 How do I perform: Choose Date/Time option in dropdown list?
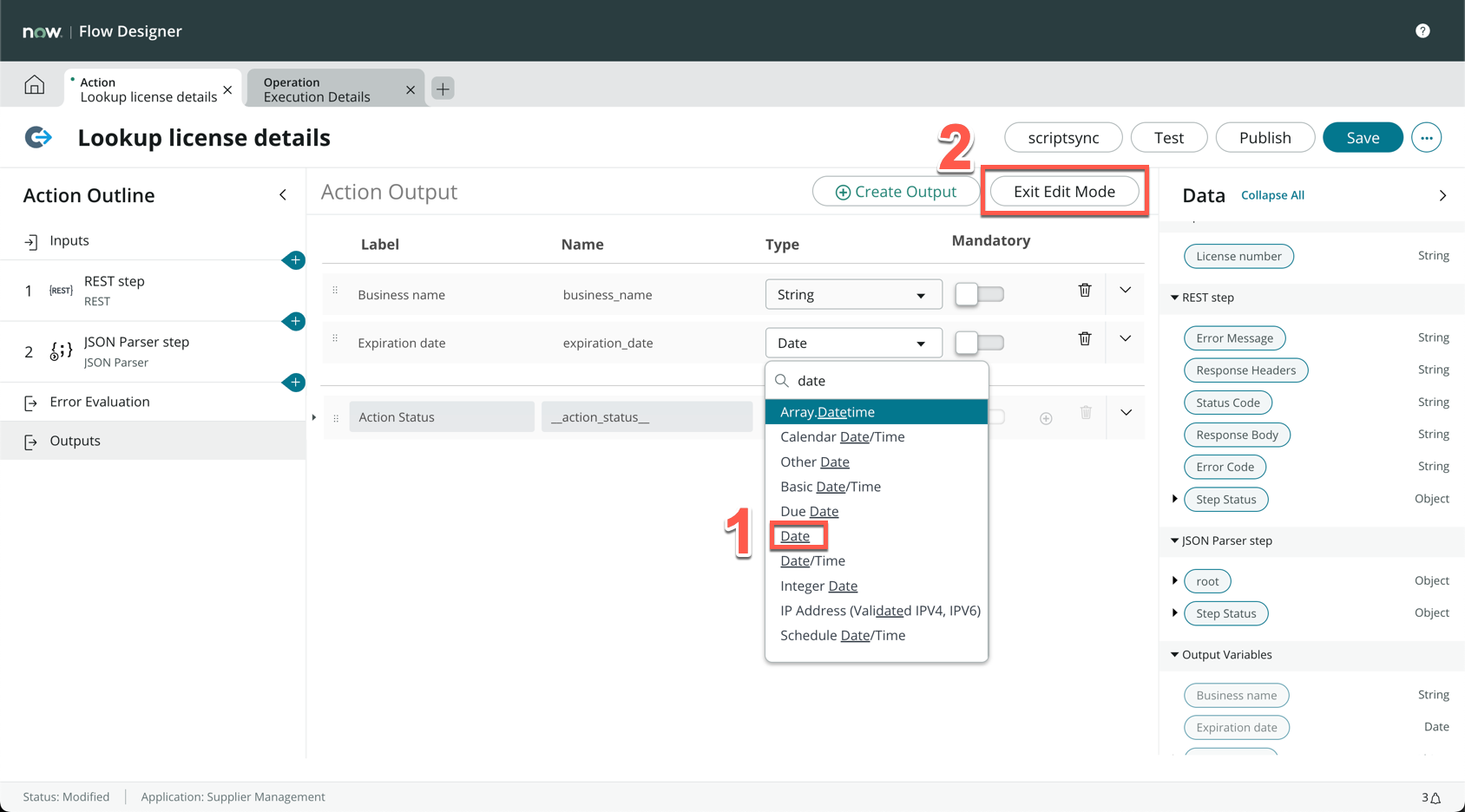[812, 561]
